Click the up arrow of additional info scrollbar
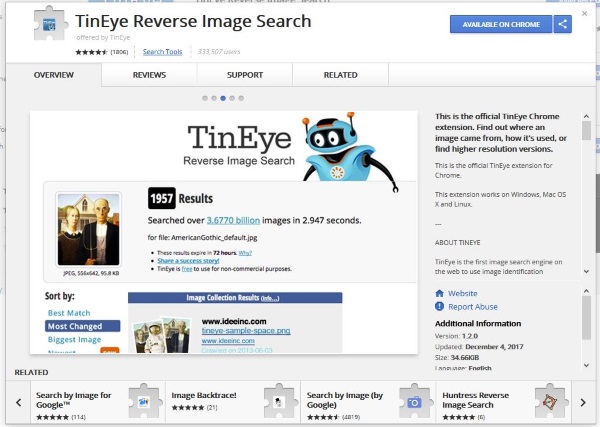Screen dimensions: 600x427 [586, 291]
